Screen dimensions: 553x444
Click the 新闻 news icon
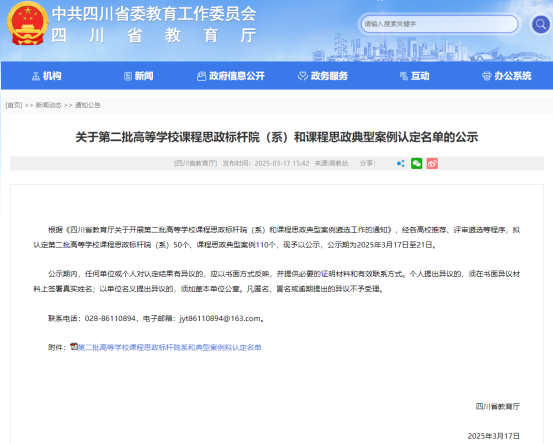click(x=128, y=76)
